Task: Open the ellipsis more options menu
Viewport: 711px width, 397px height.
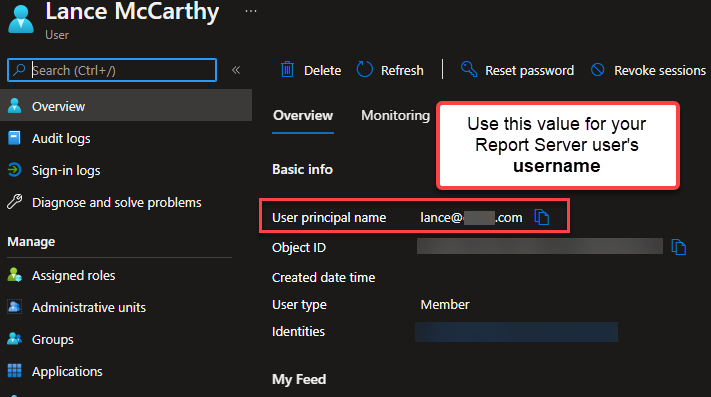Action: (251, 11)
